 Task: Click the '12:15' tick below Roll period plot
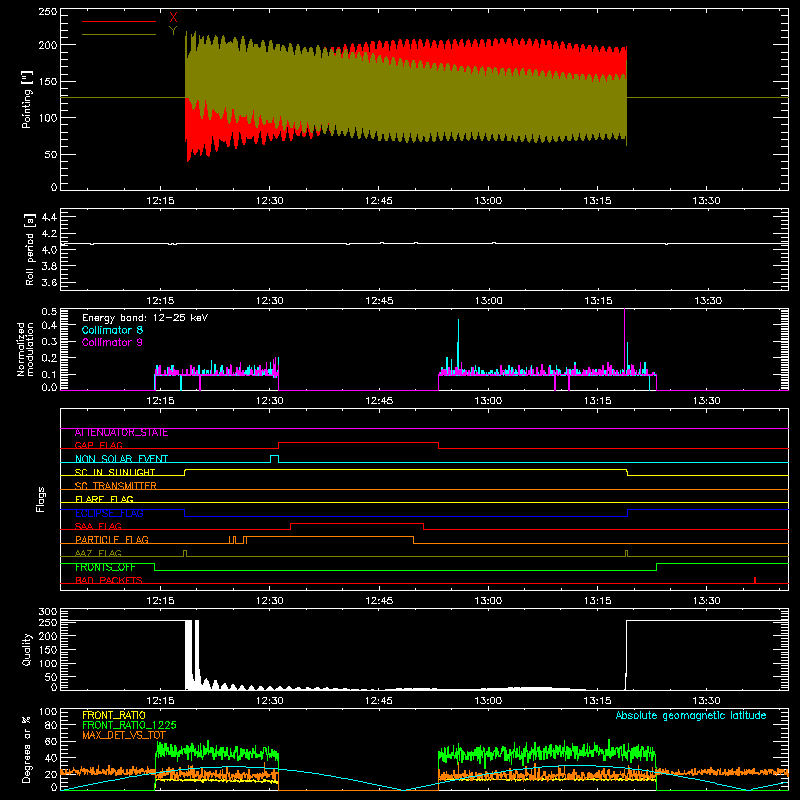[160, 301]
